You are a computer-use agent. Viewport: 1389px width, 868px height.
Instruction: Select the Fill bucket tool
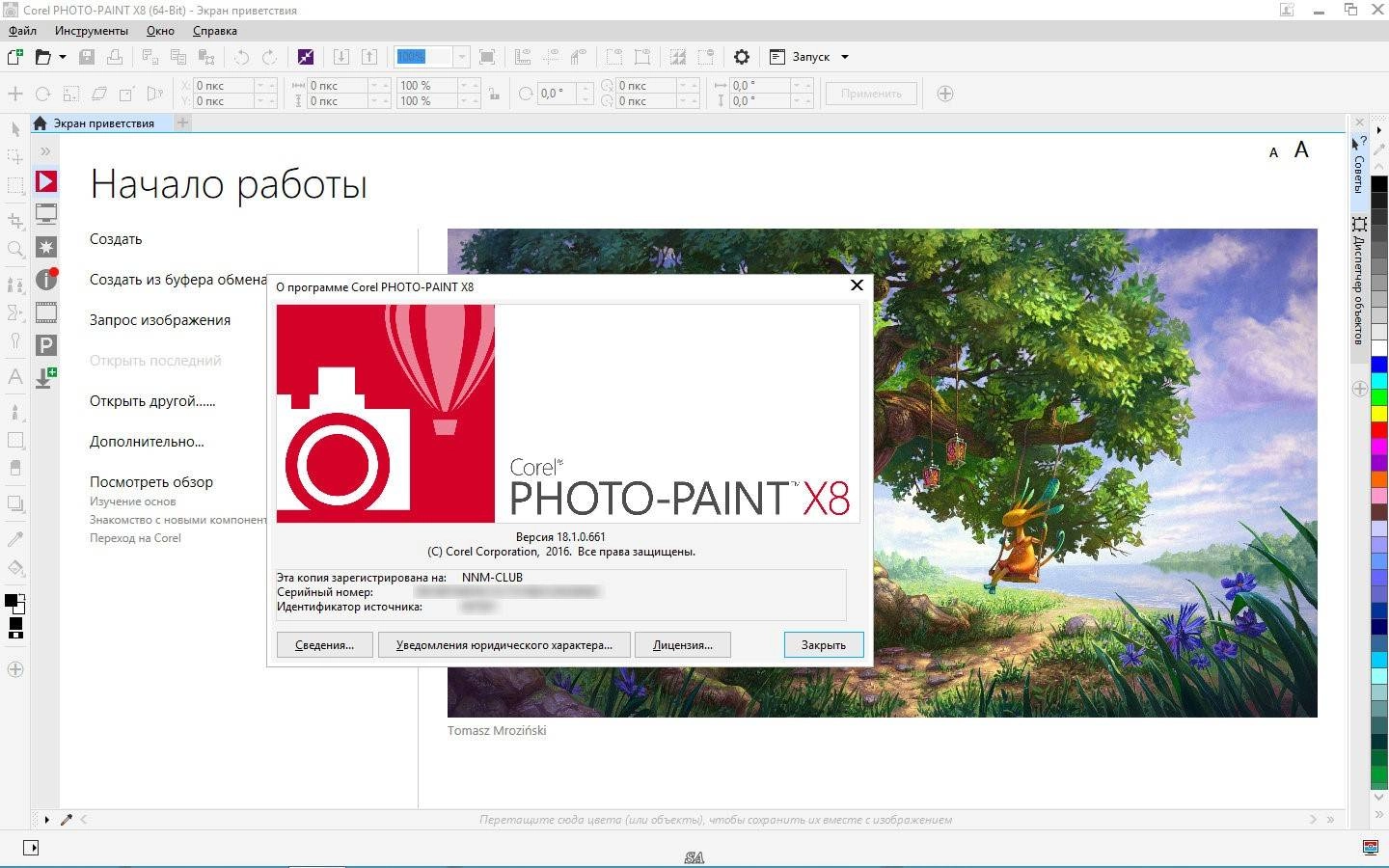[x=15, y=568]
